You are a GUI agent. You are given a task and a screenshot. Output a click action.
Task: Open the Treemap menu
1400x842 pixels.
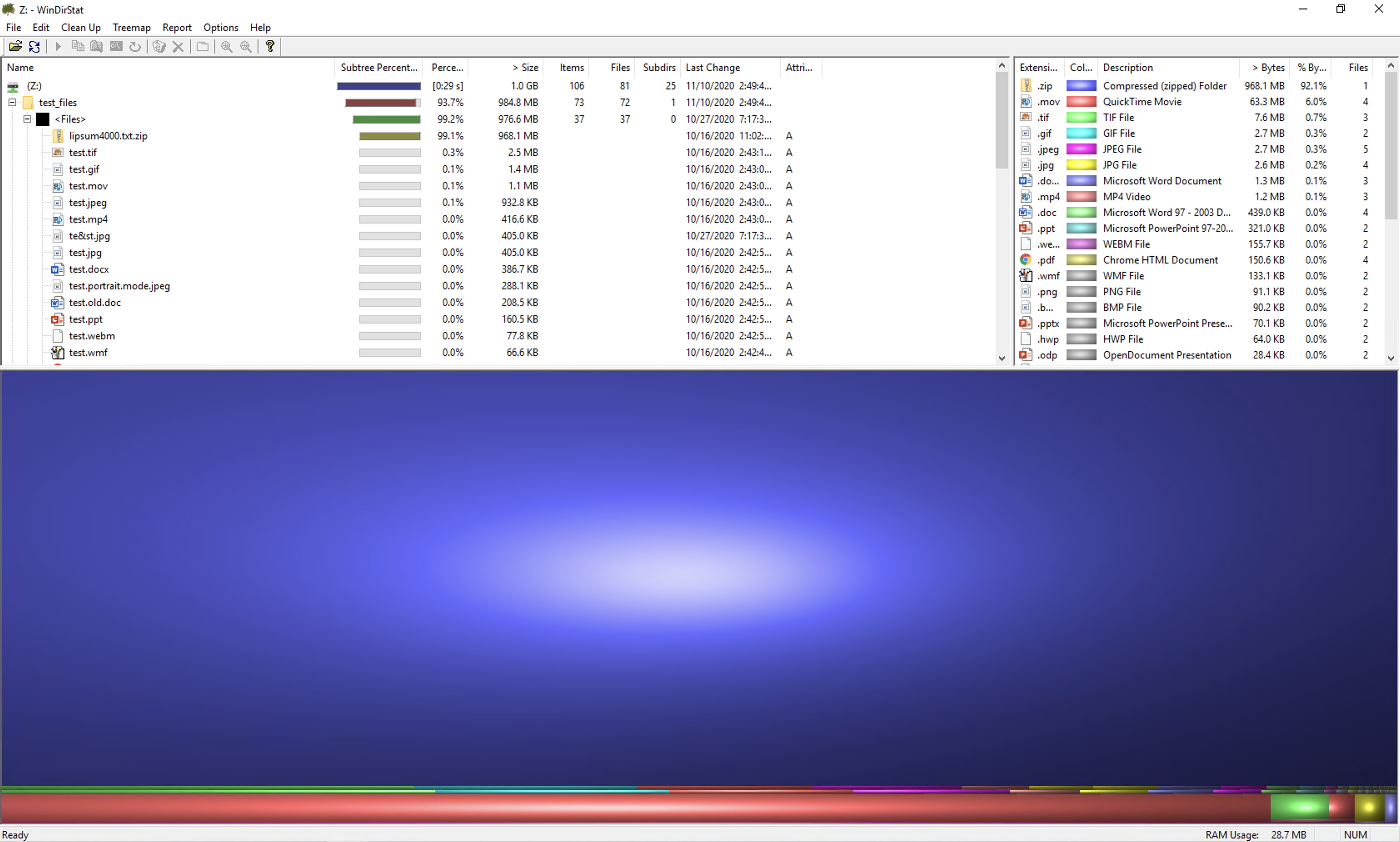click(132, 27)
